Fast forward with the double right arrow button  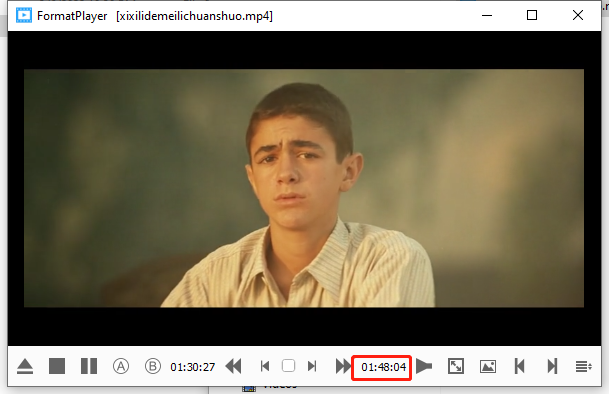pos(343,366)
